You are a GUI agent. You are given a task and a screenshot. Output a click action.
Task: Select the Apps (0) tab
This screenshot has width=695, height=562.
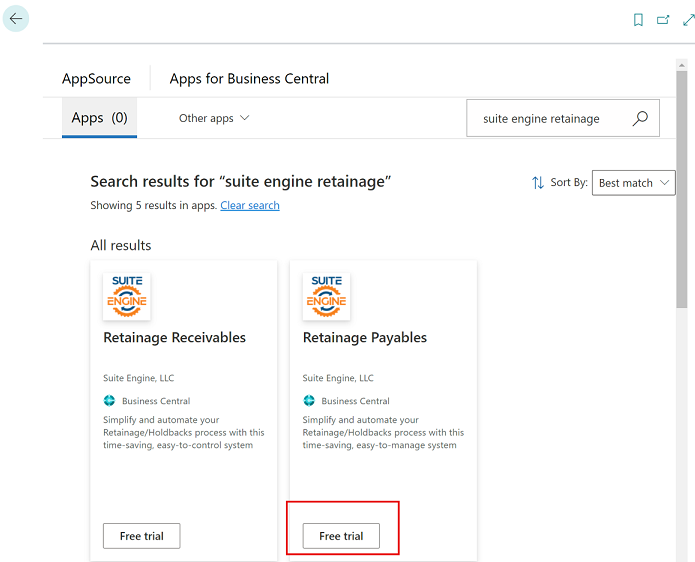click(99, 118)
